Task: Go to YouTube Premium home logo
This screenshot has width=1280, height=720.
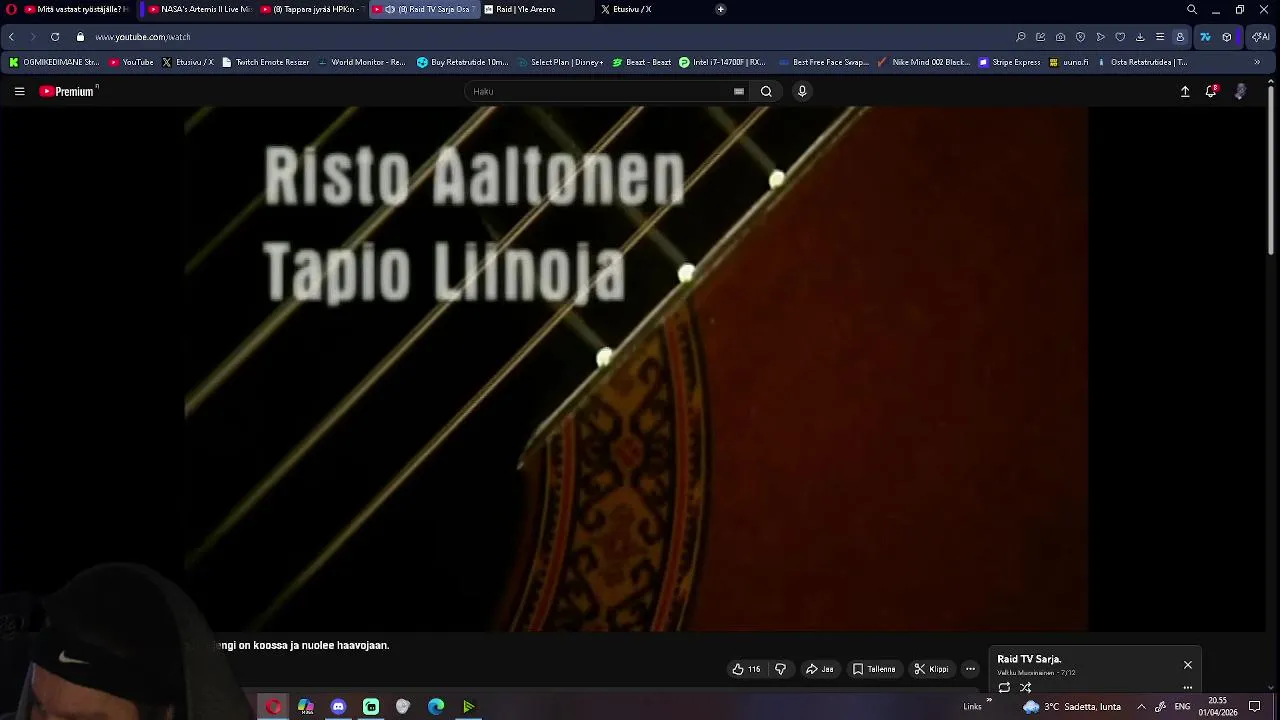Action: click(69, 91)
